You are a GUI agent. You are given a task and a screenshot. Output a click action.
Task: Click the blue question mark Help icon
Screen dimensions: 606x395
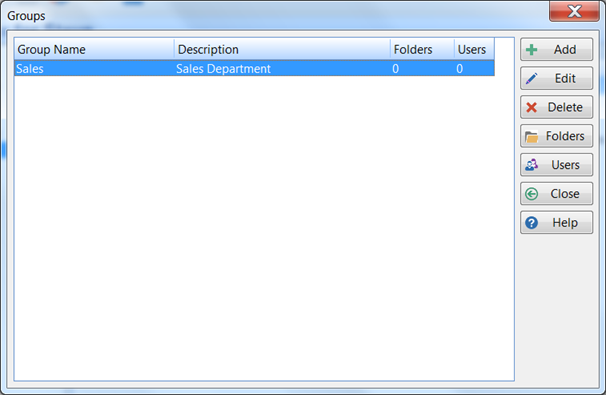coord(531,223)
